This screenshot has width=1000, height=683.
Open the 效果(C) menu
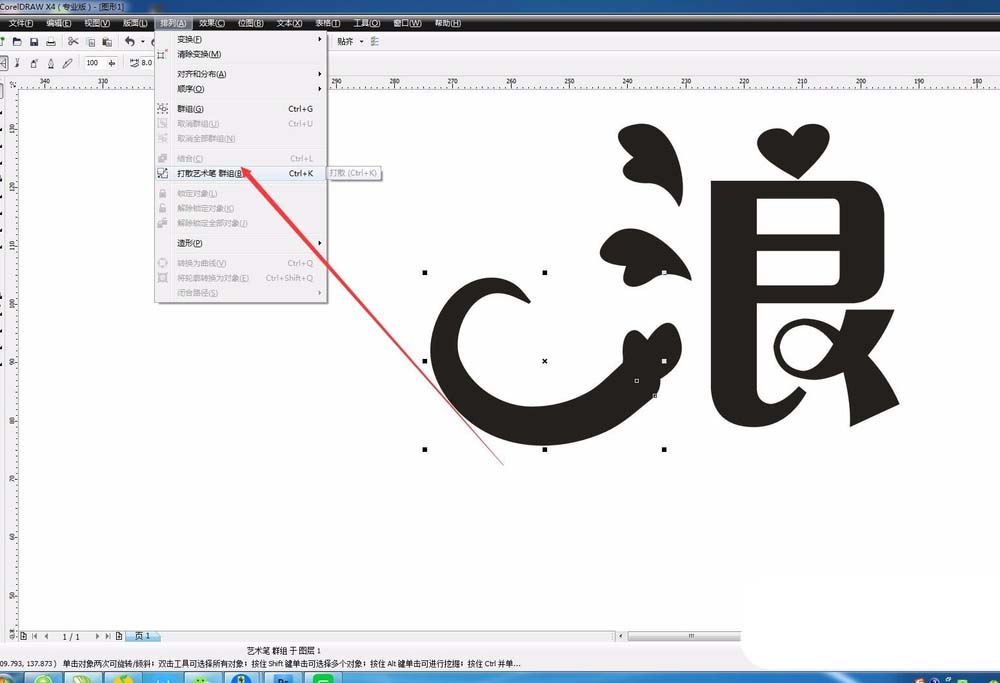[x=212, y=23]
